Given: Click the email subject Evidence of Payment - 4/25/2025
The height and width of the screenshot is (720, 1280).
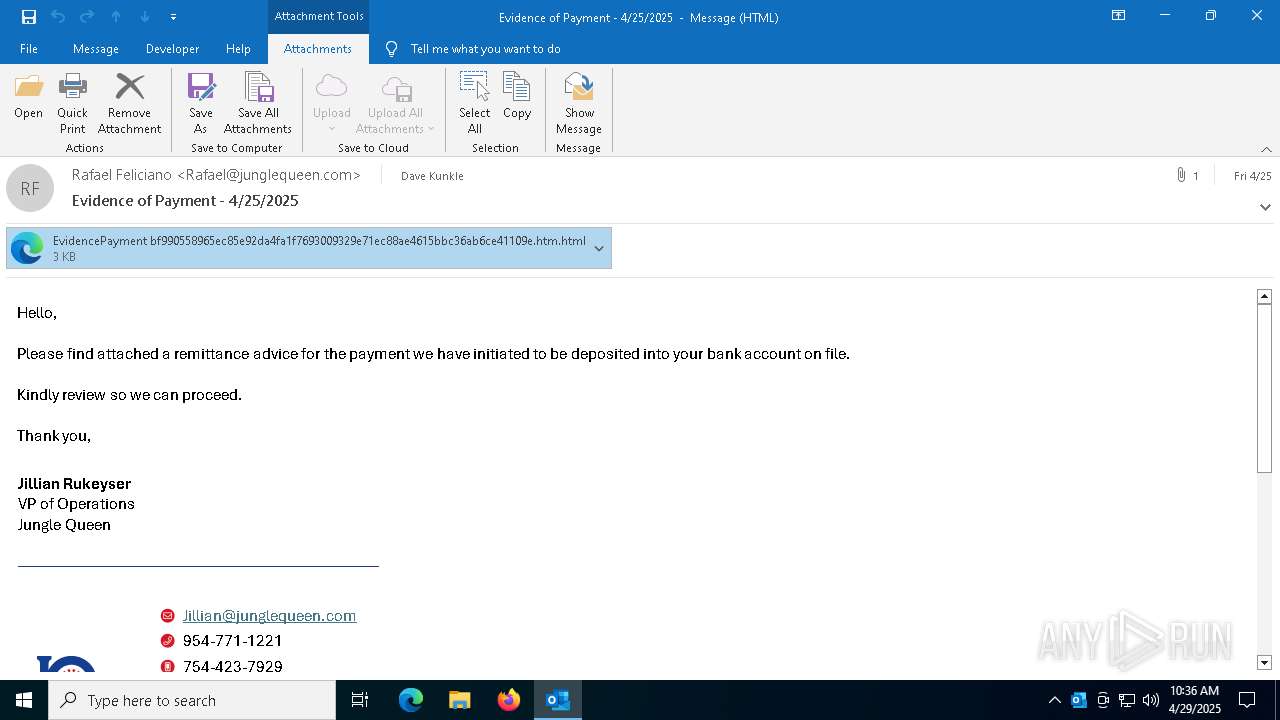Looking at the screenshot, I should [185, 201].
